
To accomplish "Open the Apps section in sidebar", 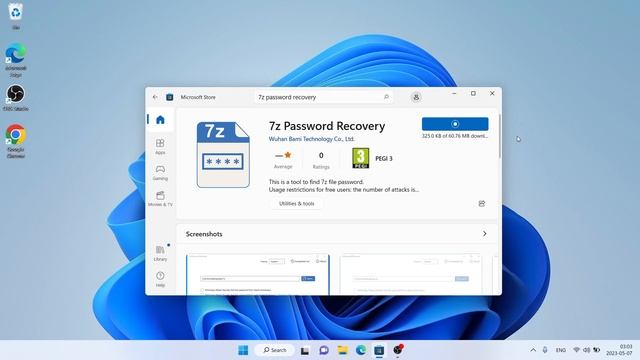I will click(x=160, y=146).
